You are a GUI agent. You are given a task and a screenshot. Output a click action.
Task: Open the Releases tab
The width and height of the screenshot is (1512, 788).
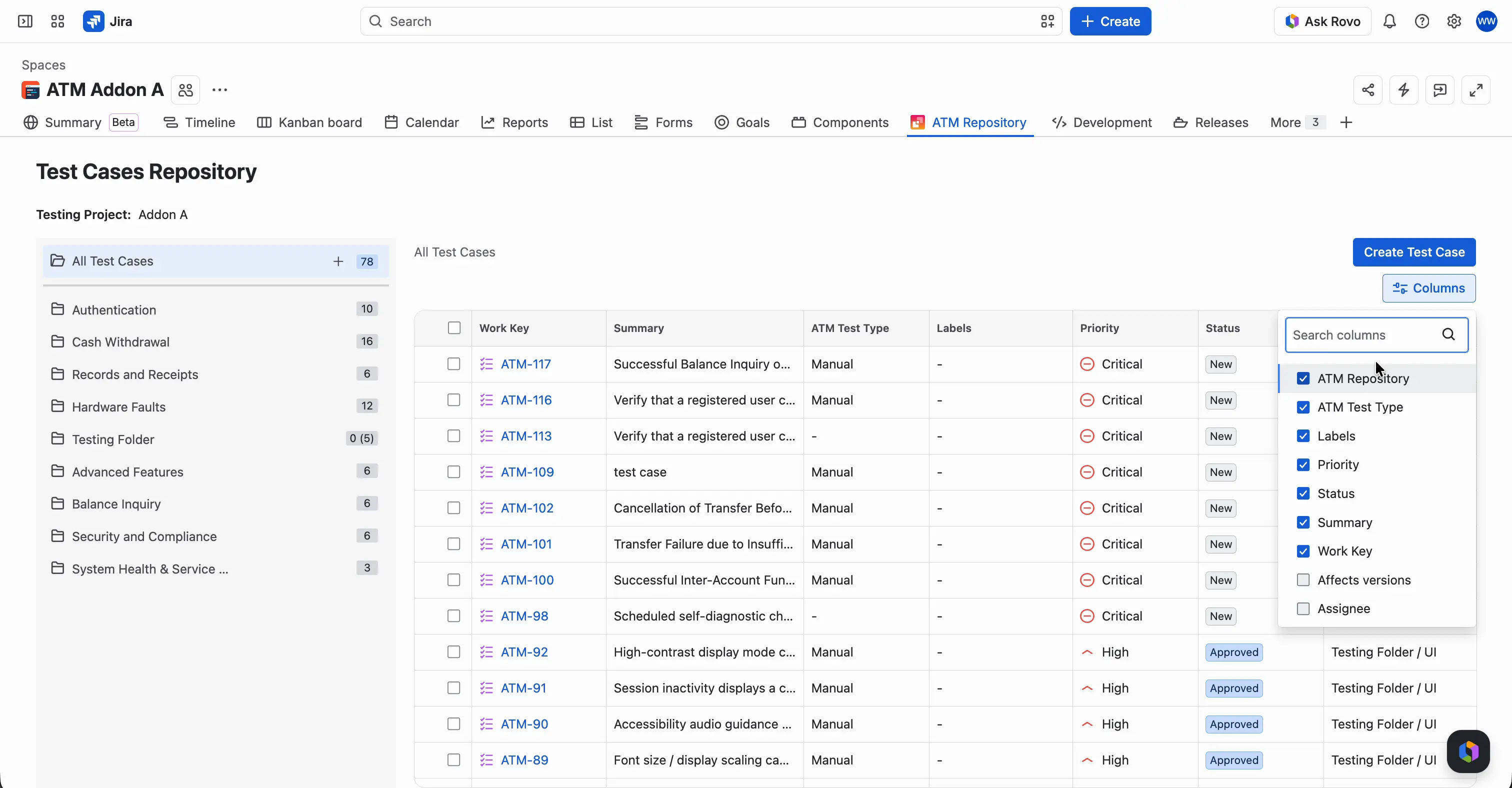1211,122
